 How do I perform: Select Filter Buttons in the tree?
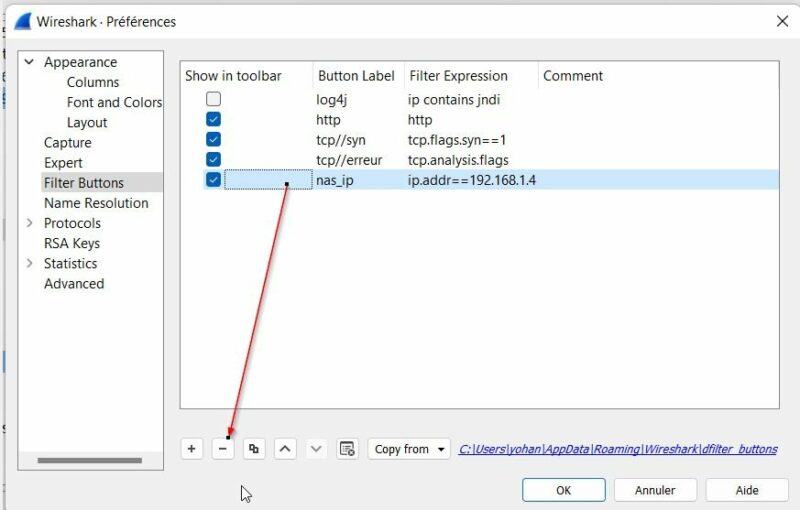pyautogui.click(x=84, y=183)
